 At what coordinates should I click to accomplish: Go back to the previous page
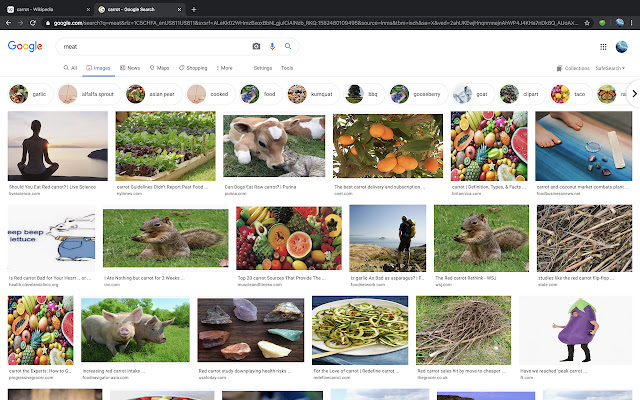point(8,22)
